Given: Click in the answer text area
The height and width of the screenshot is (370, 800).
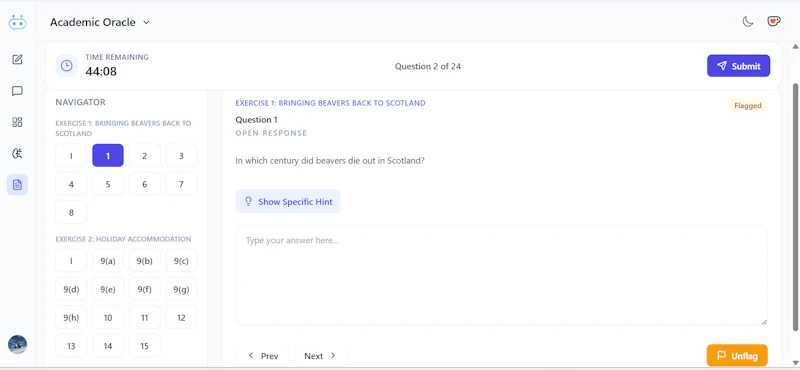Looking at the screenshot, I should pyautogui.click(x=501, y=275).
